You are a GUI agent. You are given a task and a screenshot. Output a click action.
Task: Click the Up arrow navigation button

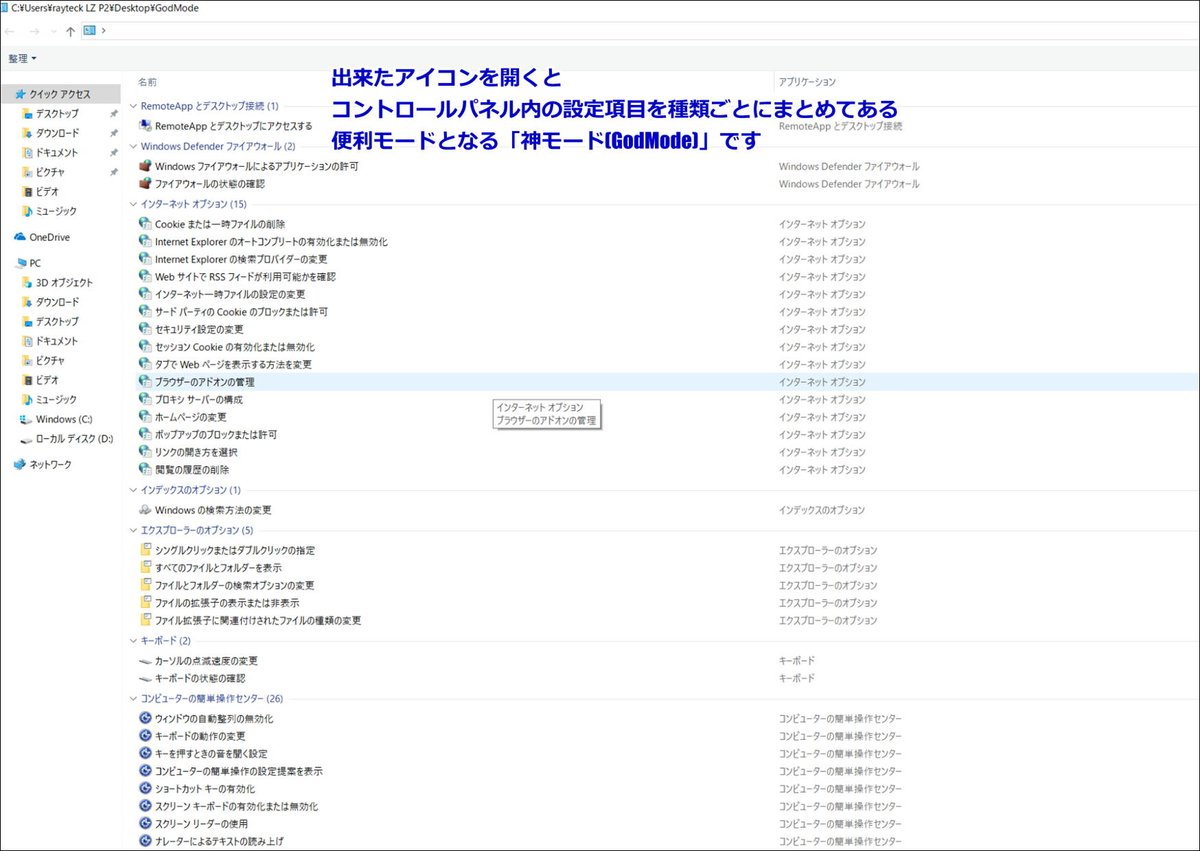point(70,31)
